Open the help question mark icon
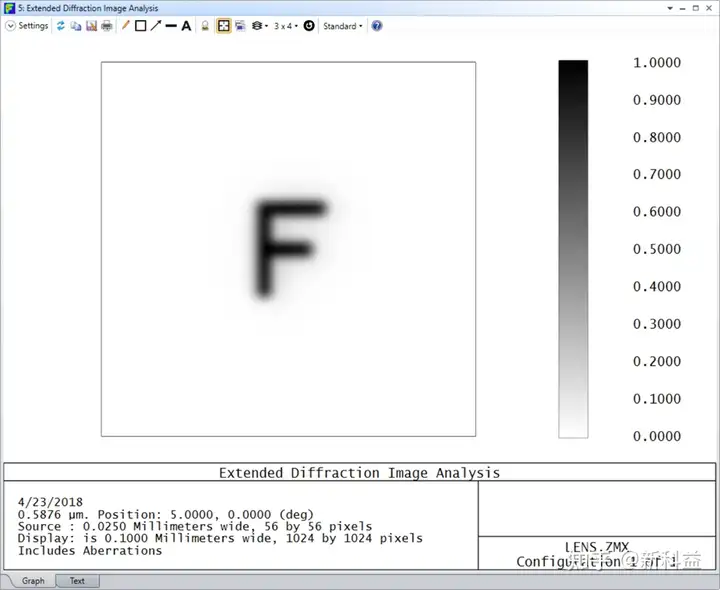Image resolution: width=720 pixels, height=590 pixels. 377,26
